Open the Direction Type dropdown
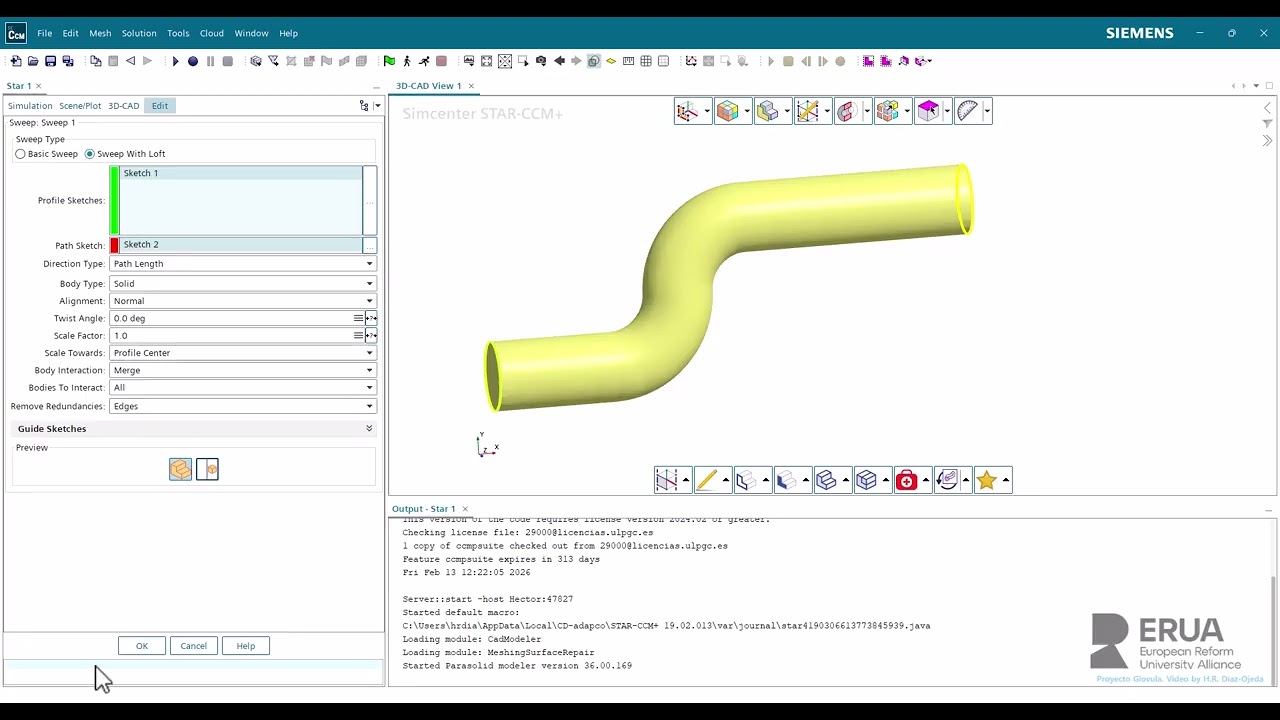This screenshot has width=1280, height=720. click(243, 264)
